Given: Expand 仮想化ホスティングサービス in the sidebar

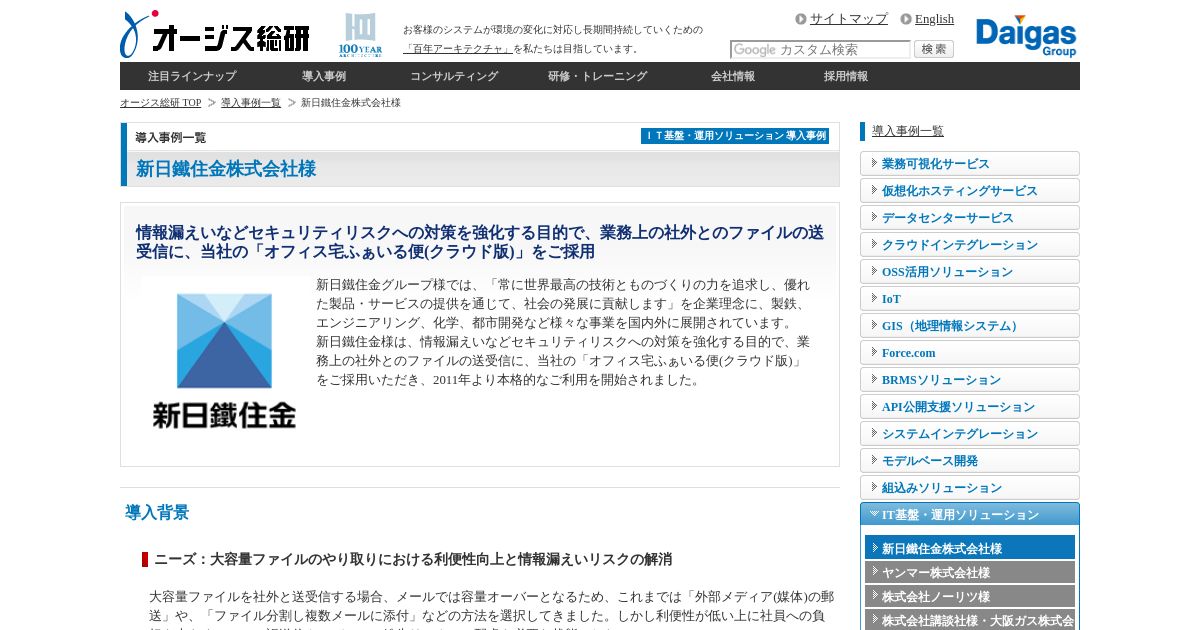Looking at the screenshot, I should [970, 191].
